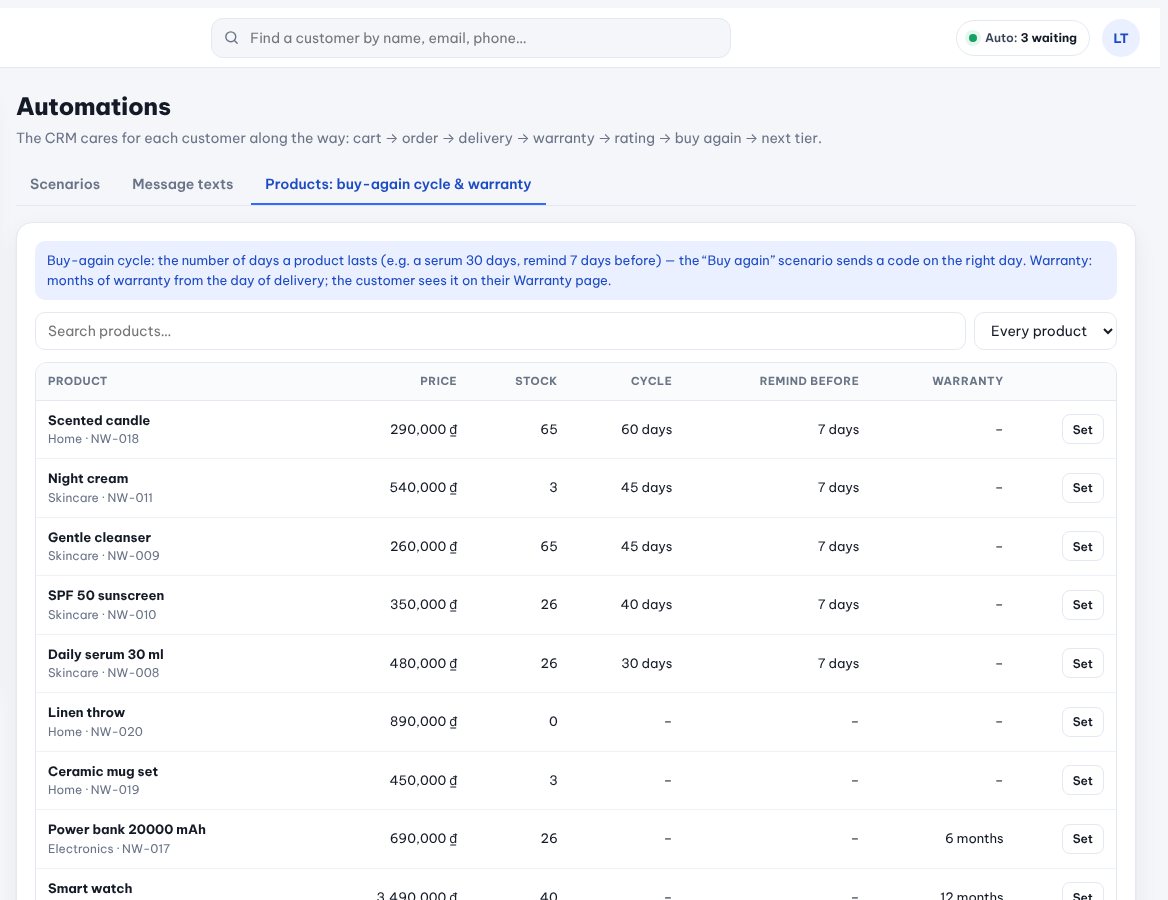Click Set for Night cream
This screenshot has width=1168, height=900.
[1082, 488]
